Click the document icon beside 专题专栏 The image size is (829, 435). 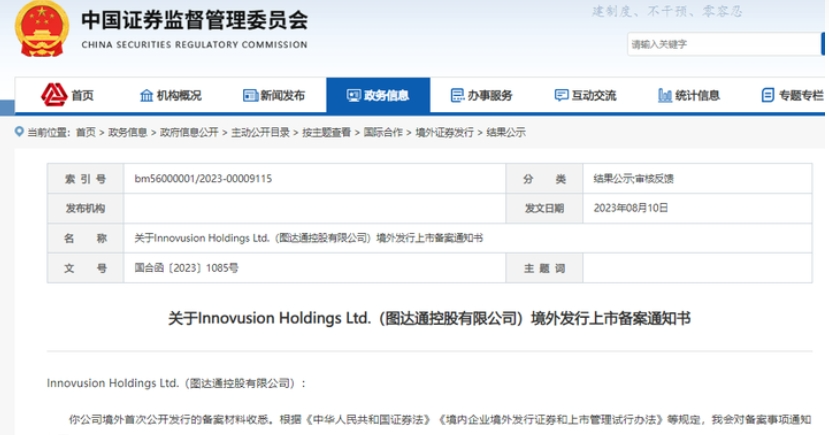point(768,95)
